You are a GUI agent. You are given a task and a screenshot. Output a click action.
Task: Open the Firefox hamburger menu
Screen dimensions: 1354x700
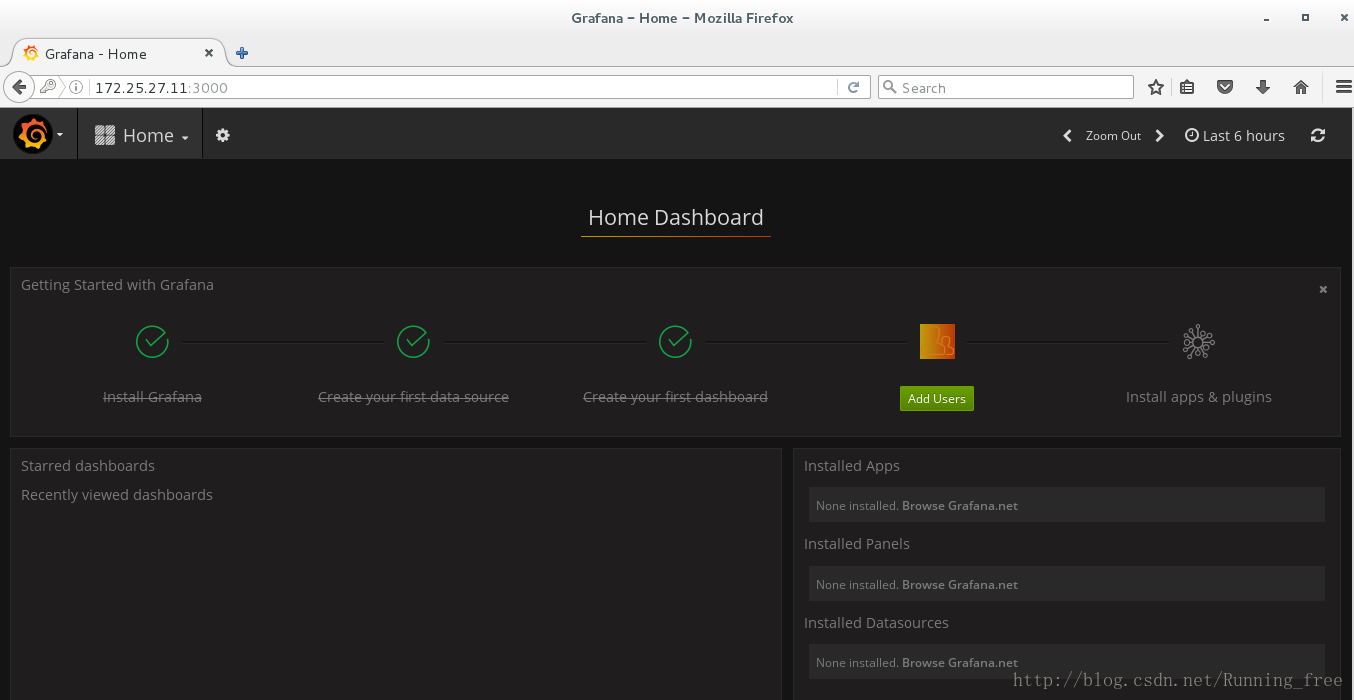(1343, 87)
